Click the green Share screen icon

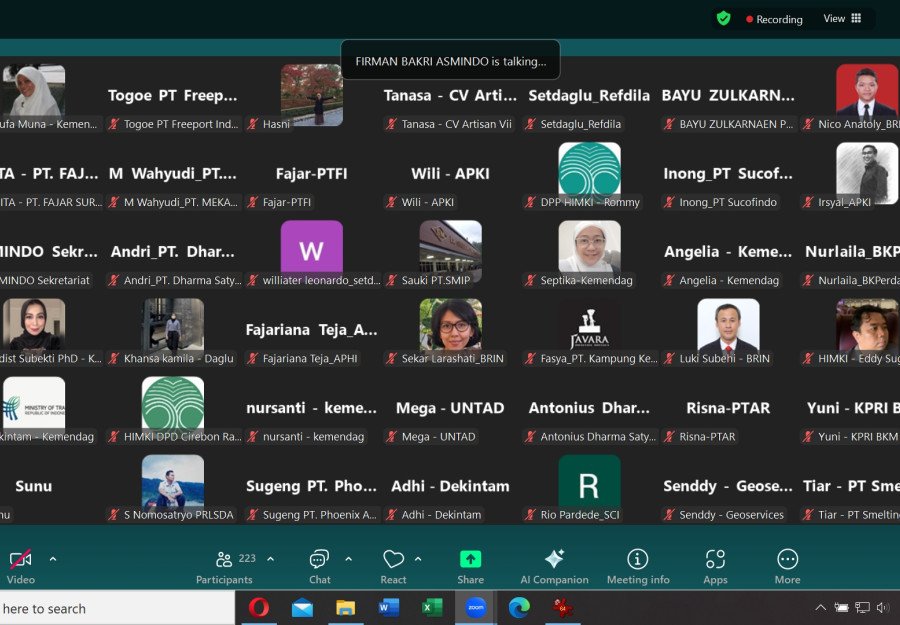tap(470, 558)
